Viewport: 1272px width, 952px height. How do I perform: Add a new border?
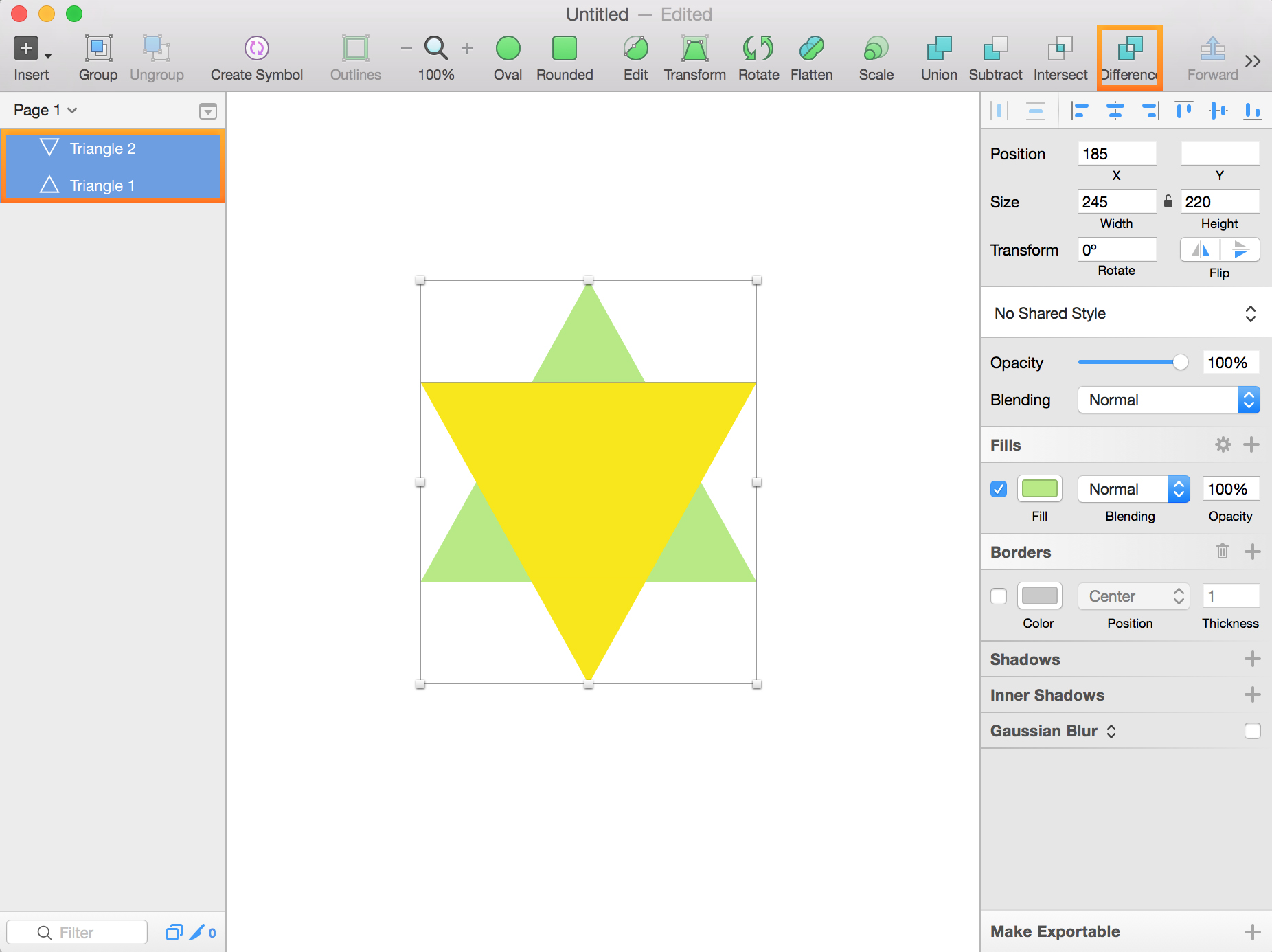1252,552
